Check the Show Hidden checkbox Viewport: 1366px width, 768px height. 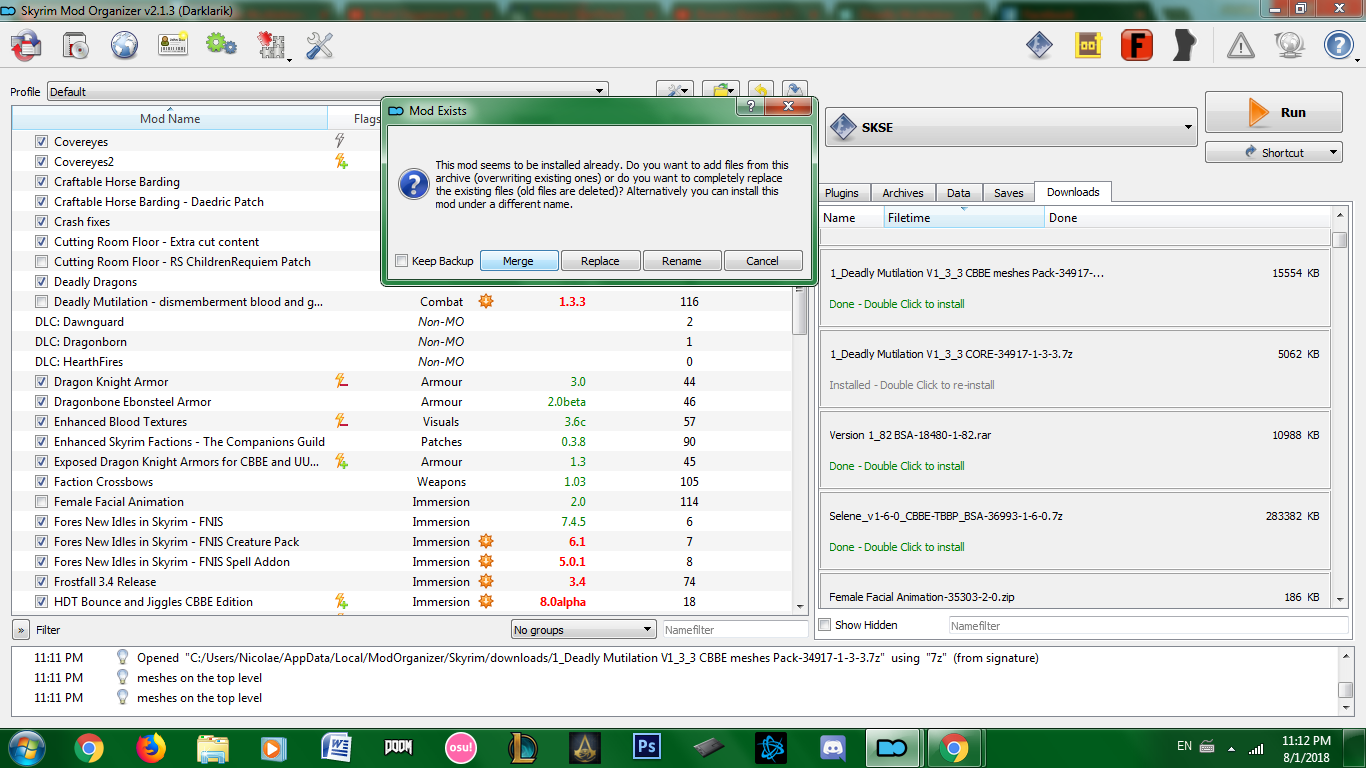[x=825, y=625]
